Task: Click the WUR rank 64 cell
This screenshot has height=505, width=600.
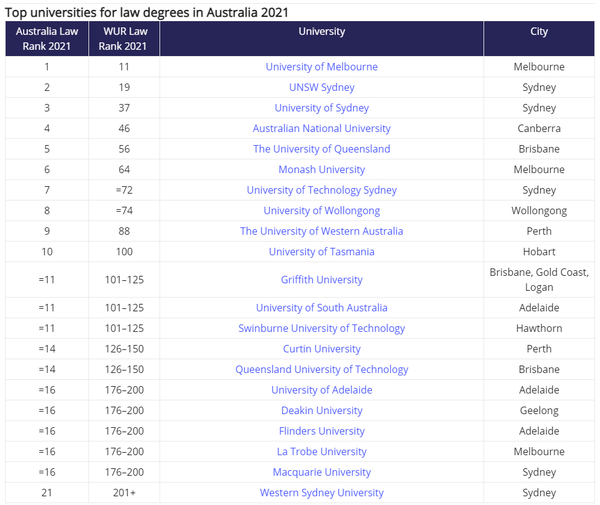Action: (x=124, y=169)
